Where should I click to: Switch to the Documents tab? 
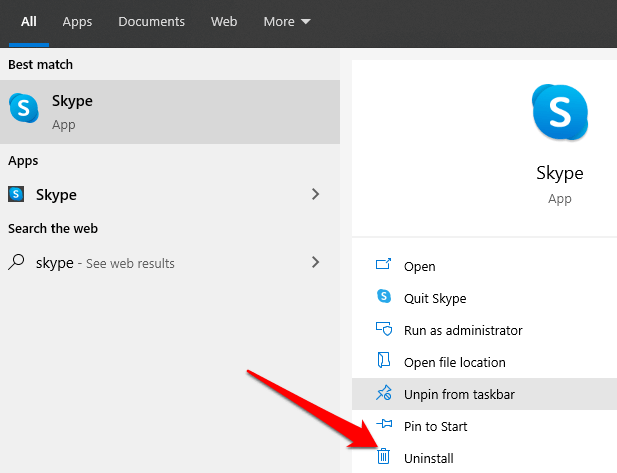151,21
